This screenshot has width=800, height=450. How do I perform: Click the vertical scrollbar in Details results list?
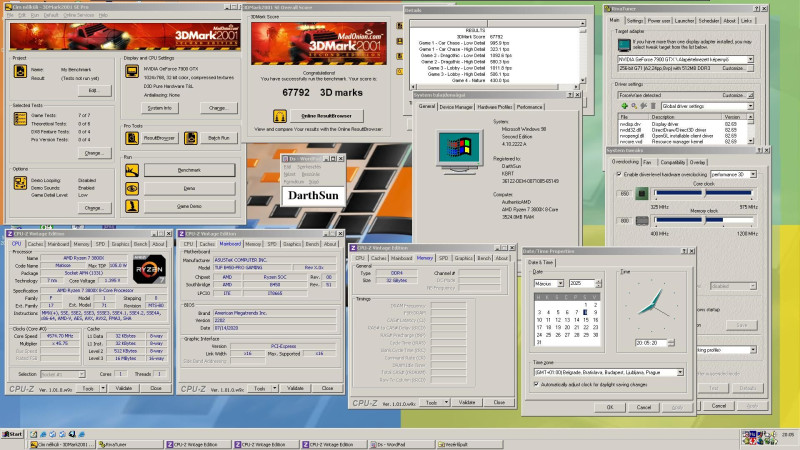coord(582,53)
